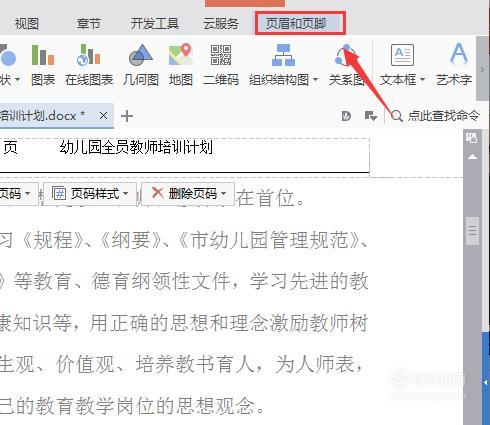Add a new document tab with plus
Screen dimensions: 490x425
127,116
